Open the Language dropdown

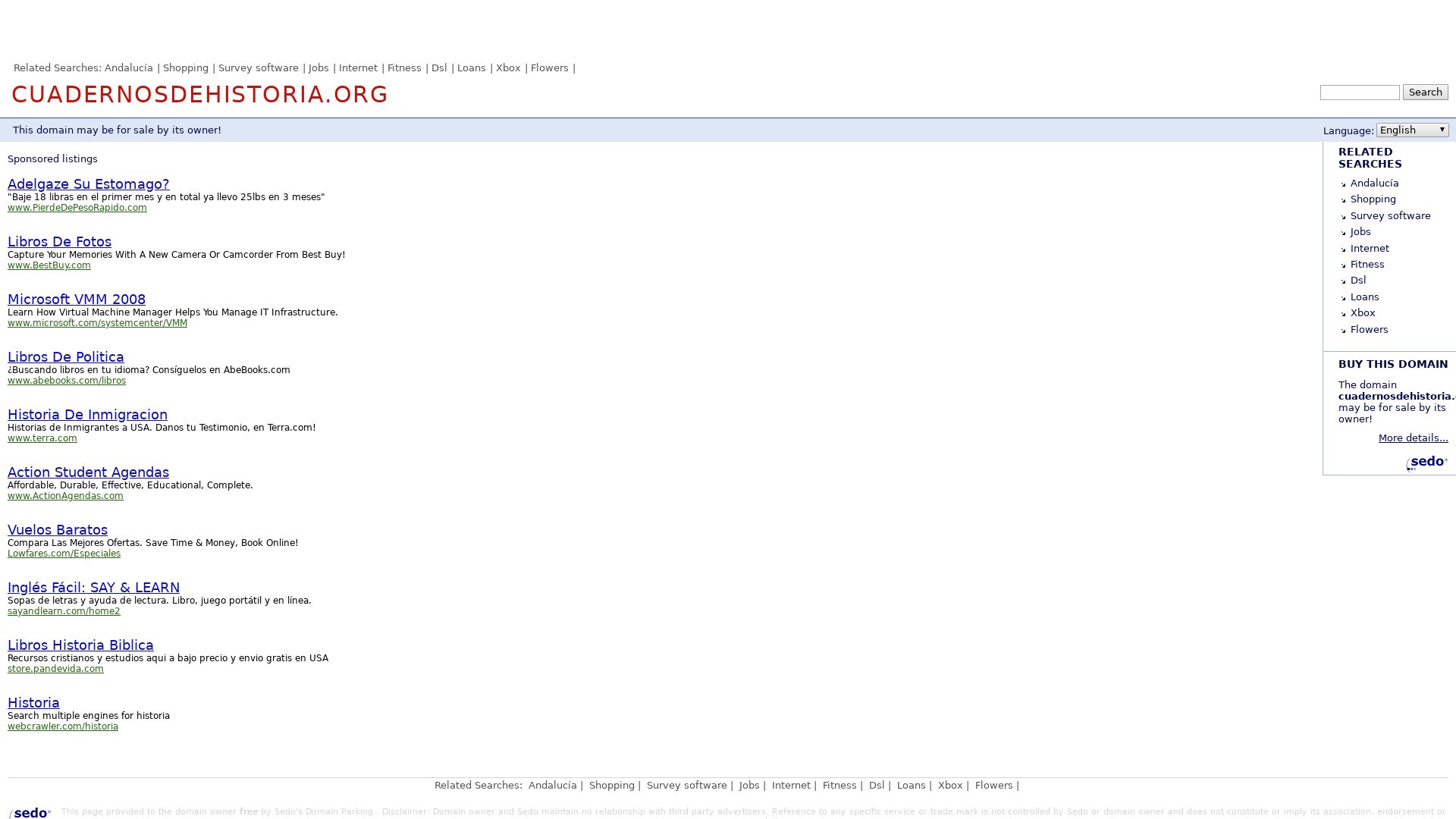point(1412,130)
